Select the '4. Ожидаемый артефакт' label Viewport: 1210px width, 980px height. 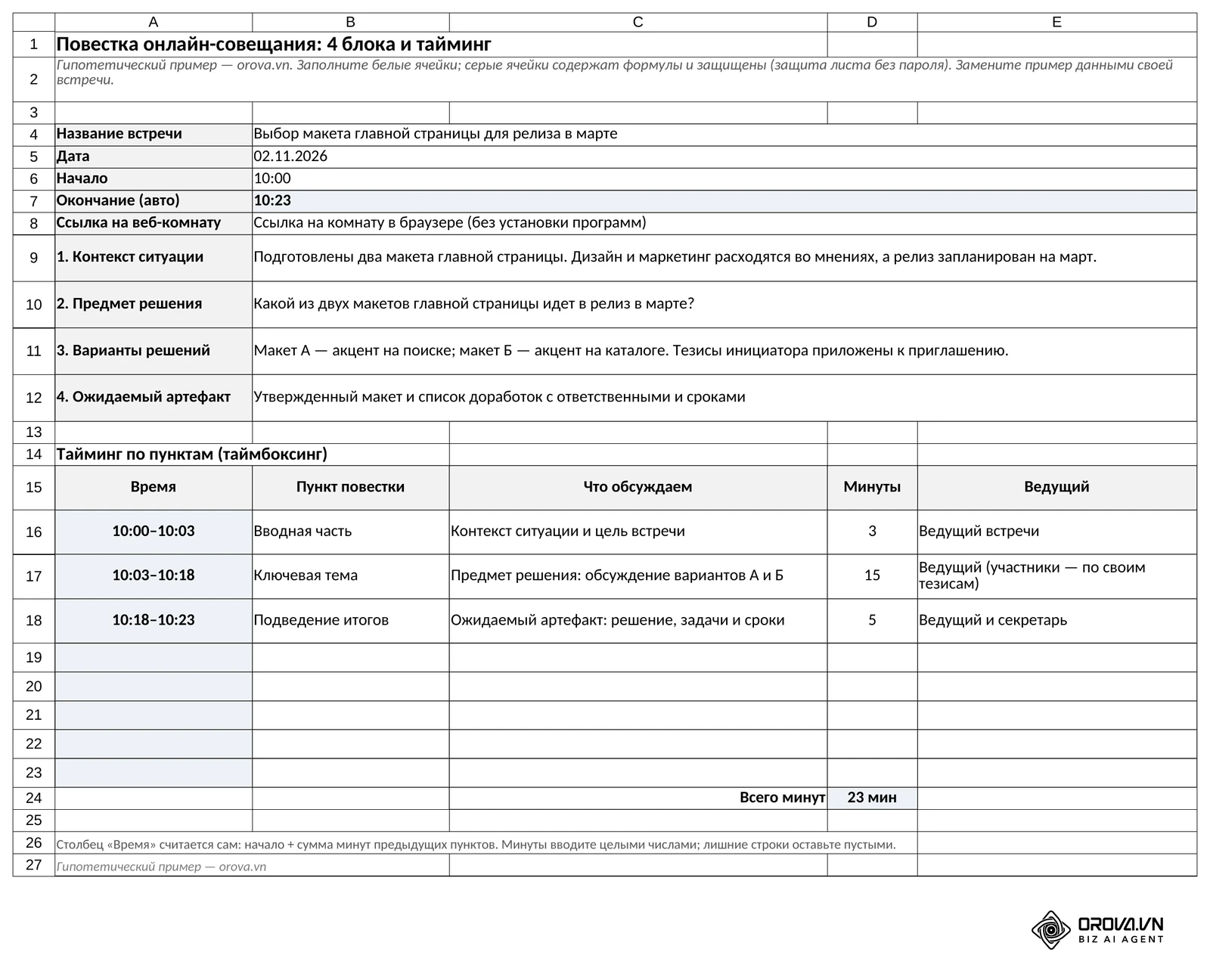coord(154,398)
